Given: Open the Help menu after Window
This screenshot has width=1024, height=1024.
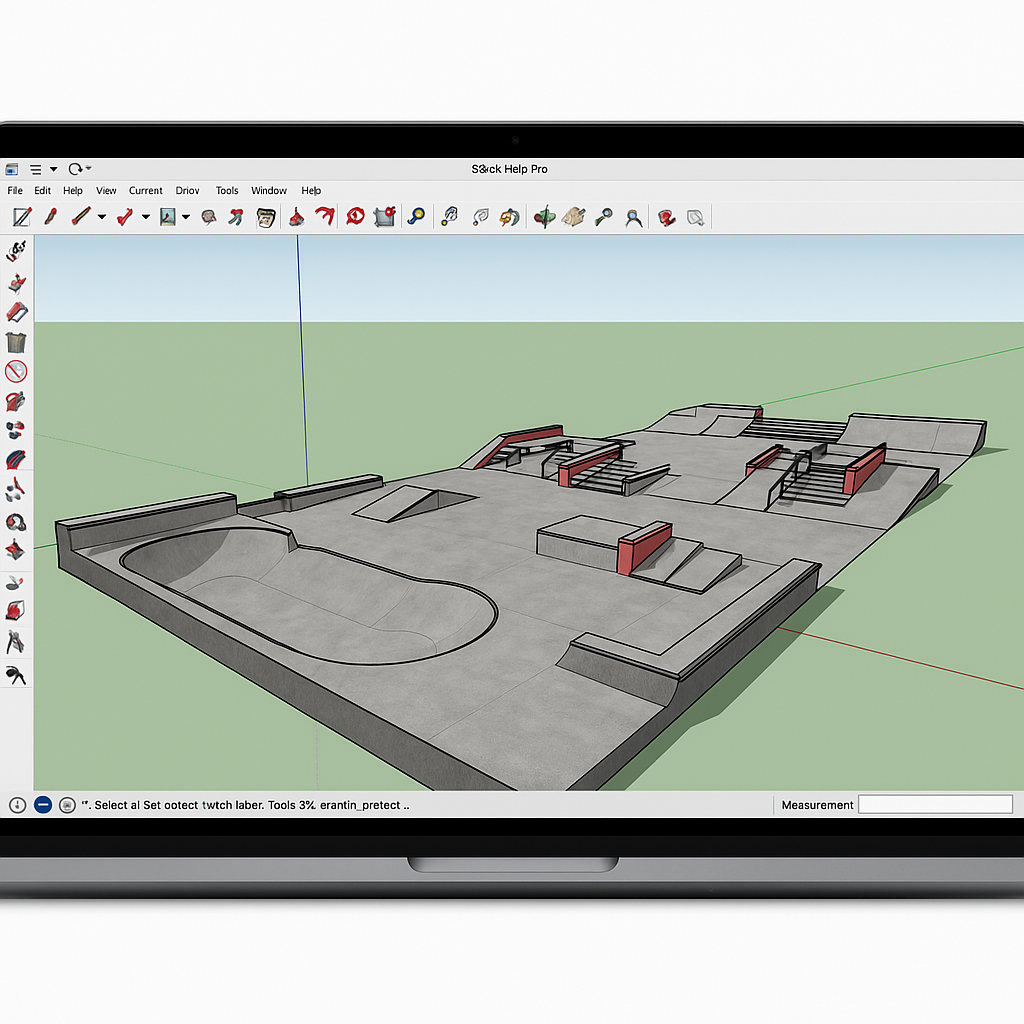Looking at the screenshot, I should tap(311, 191).
